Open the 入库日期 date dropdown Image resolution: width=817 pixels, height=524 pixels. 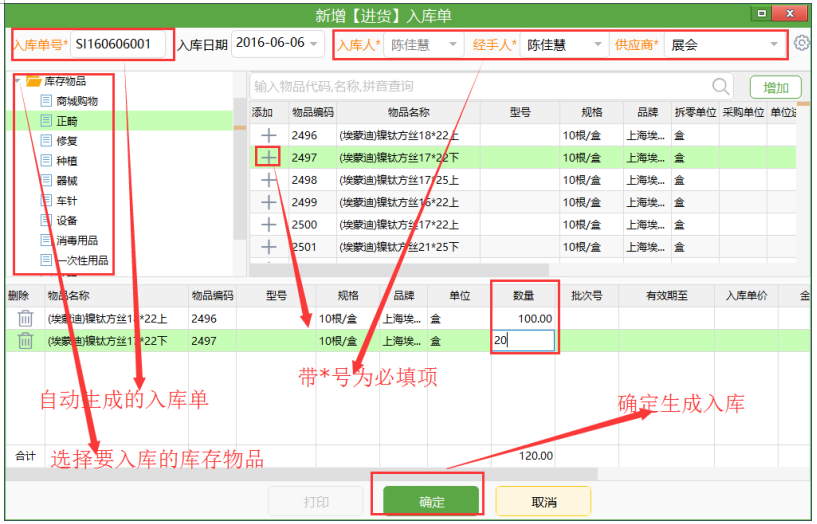[314, 44]
